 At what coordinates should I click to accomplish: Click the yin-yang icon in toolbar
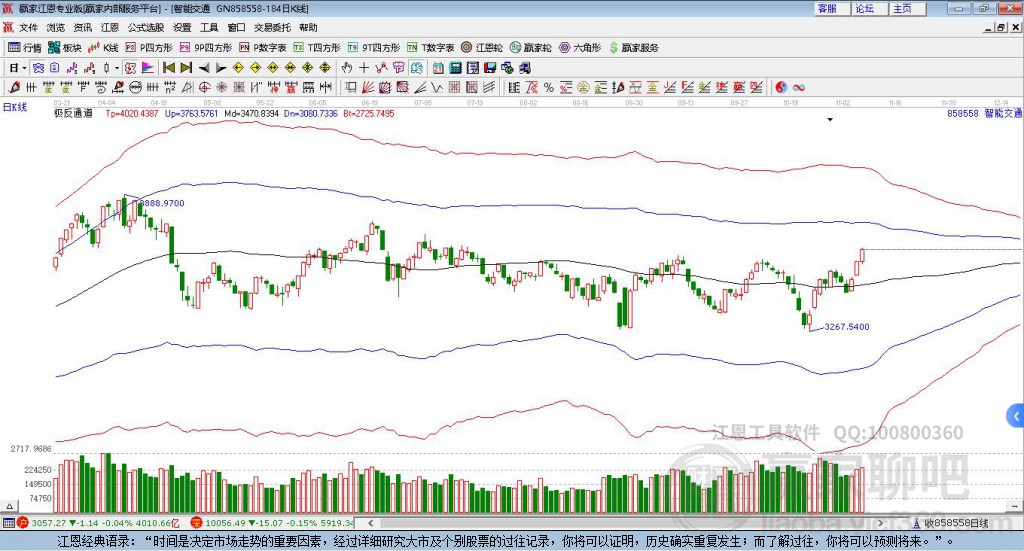coord(781,87)
